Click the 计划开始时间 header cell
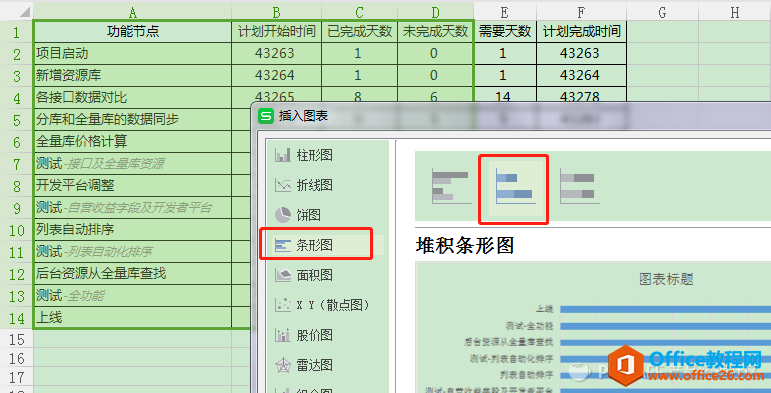This screenshot has width=771, height=393. point(276,32)
